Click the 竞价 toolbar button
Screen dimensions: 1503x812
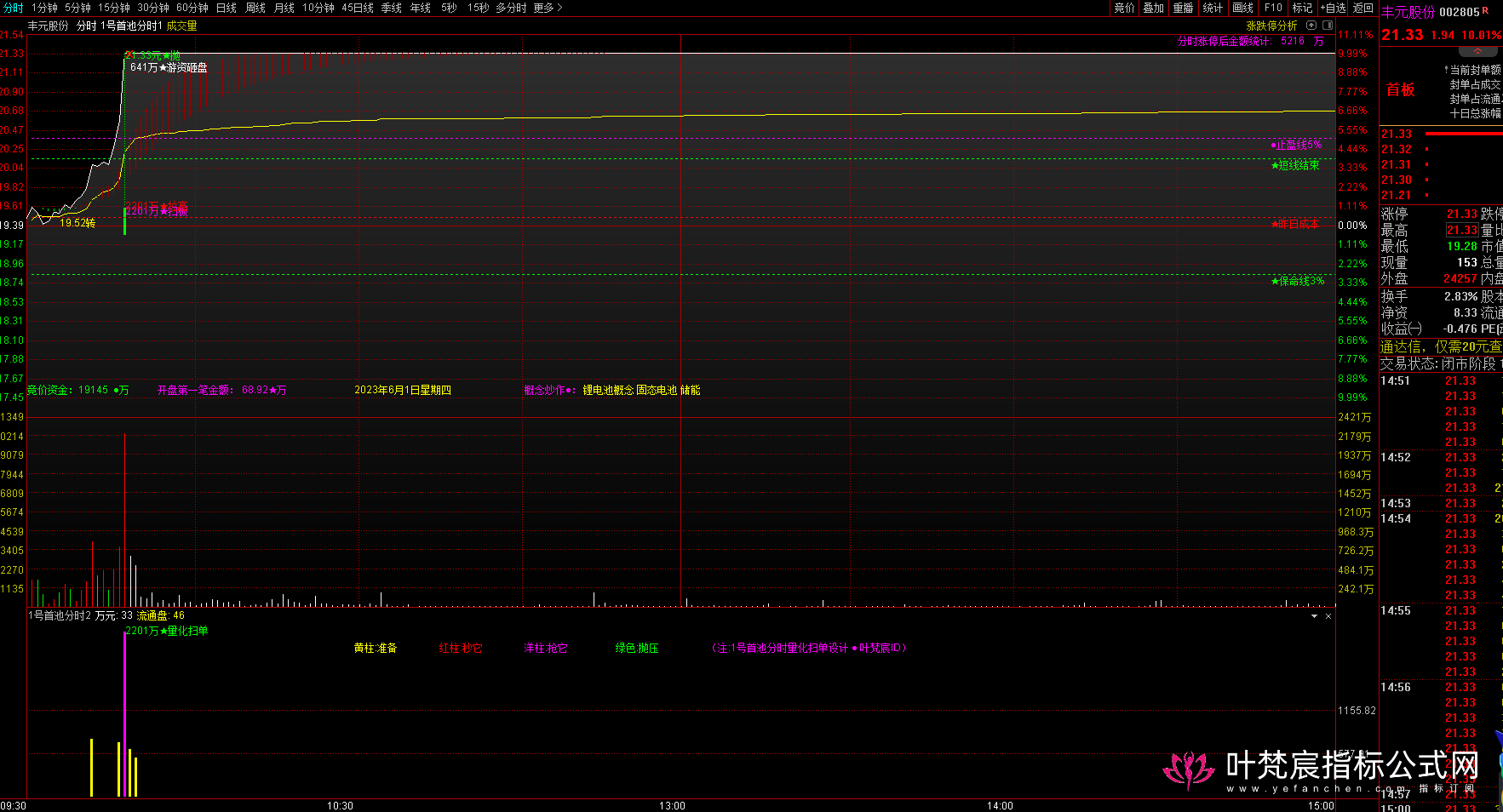[x=1125, y=8]
